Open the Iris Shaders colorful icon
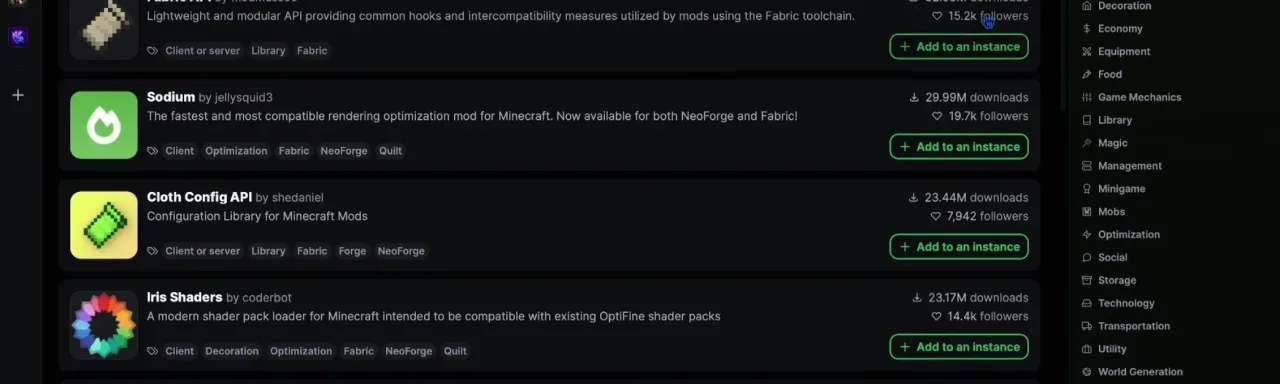Image resolution: width=1280 pixels, height=384 pixels. coord(104,325)
